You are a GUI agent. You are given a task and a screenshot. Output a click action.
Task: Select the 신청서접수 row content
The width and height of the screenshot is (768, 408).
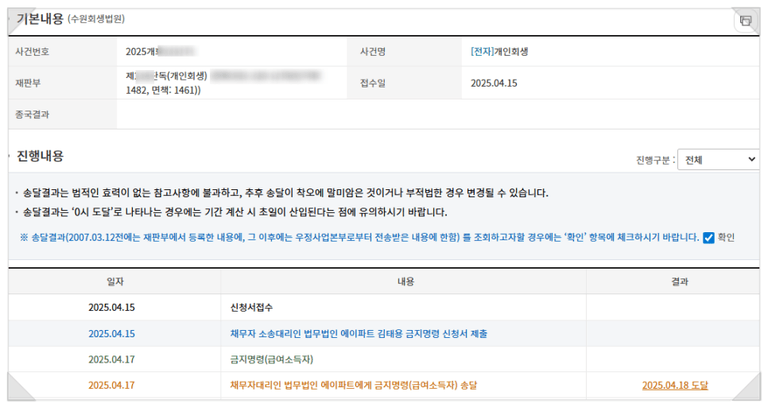tap(257, 308)
